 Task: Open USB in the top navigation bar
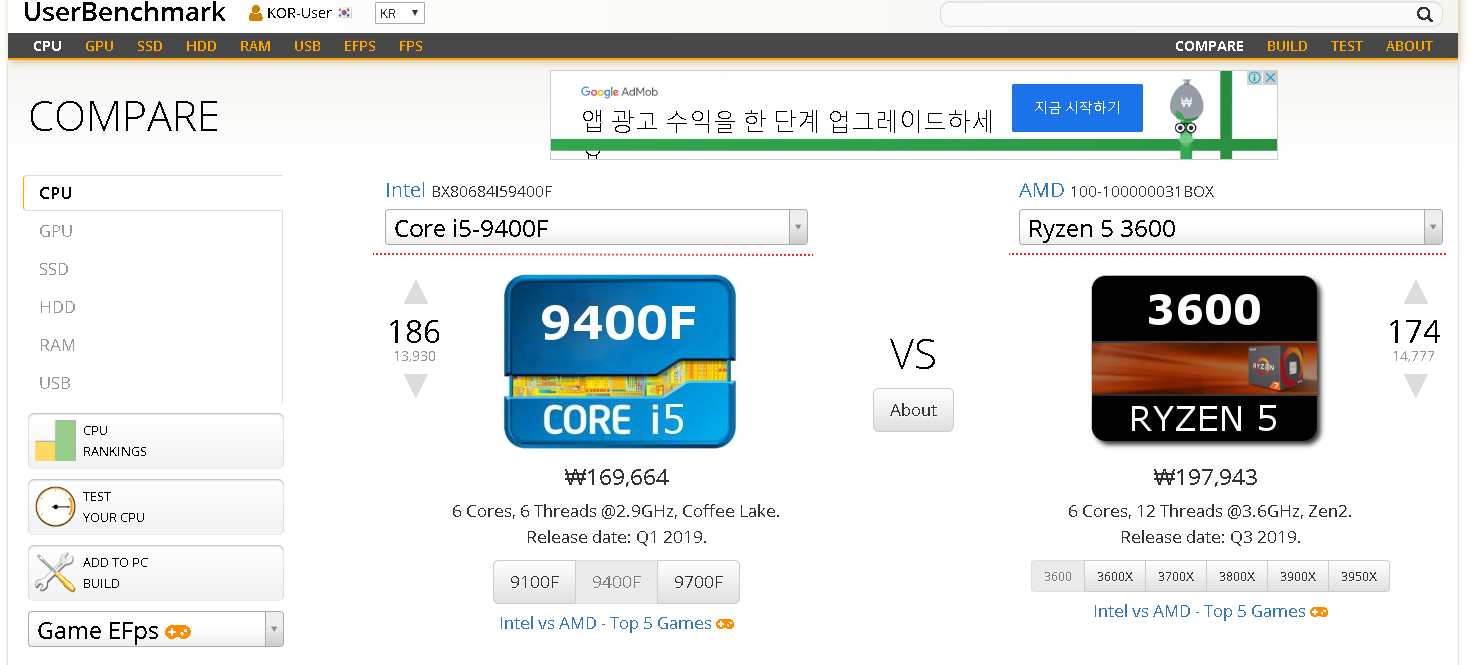pos(307,46)
